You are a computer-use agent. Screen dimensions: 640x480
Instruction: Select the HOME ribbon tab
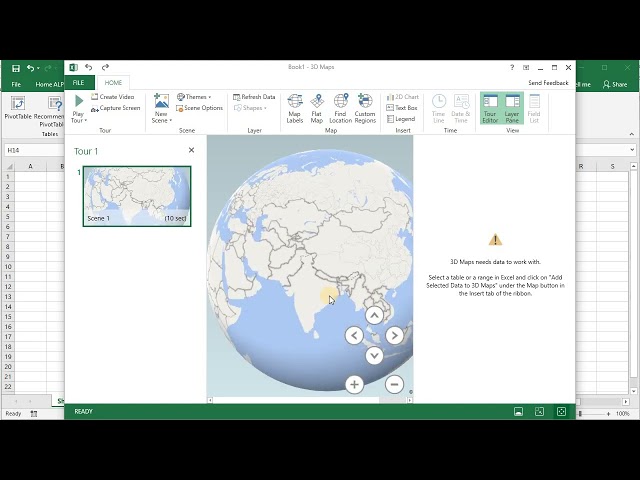113,82
